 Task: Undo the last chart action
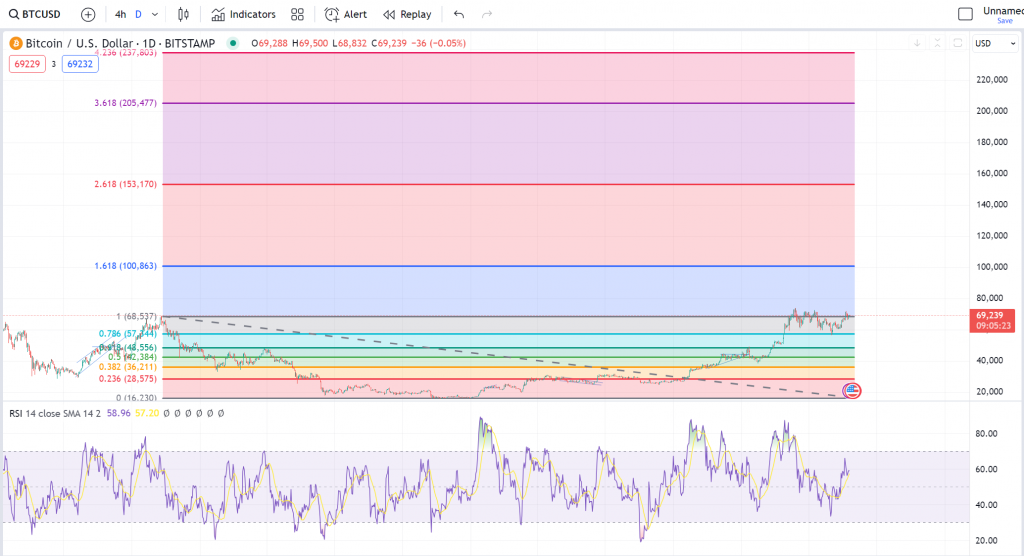[458, 14]
